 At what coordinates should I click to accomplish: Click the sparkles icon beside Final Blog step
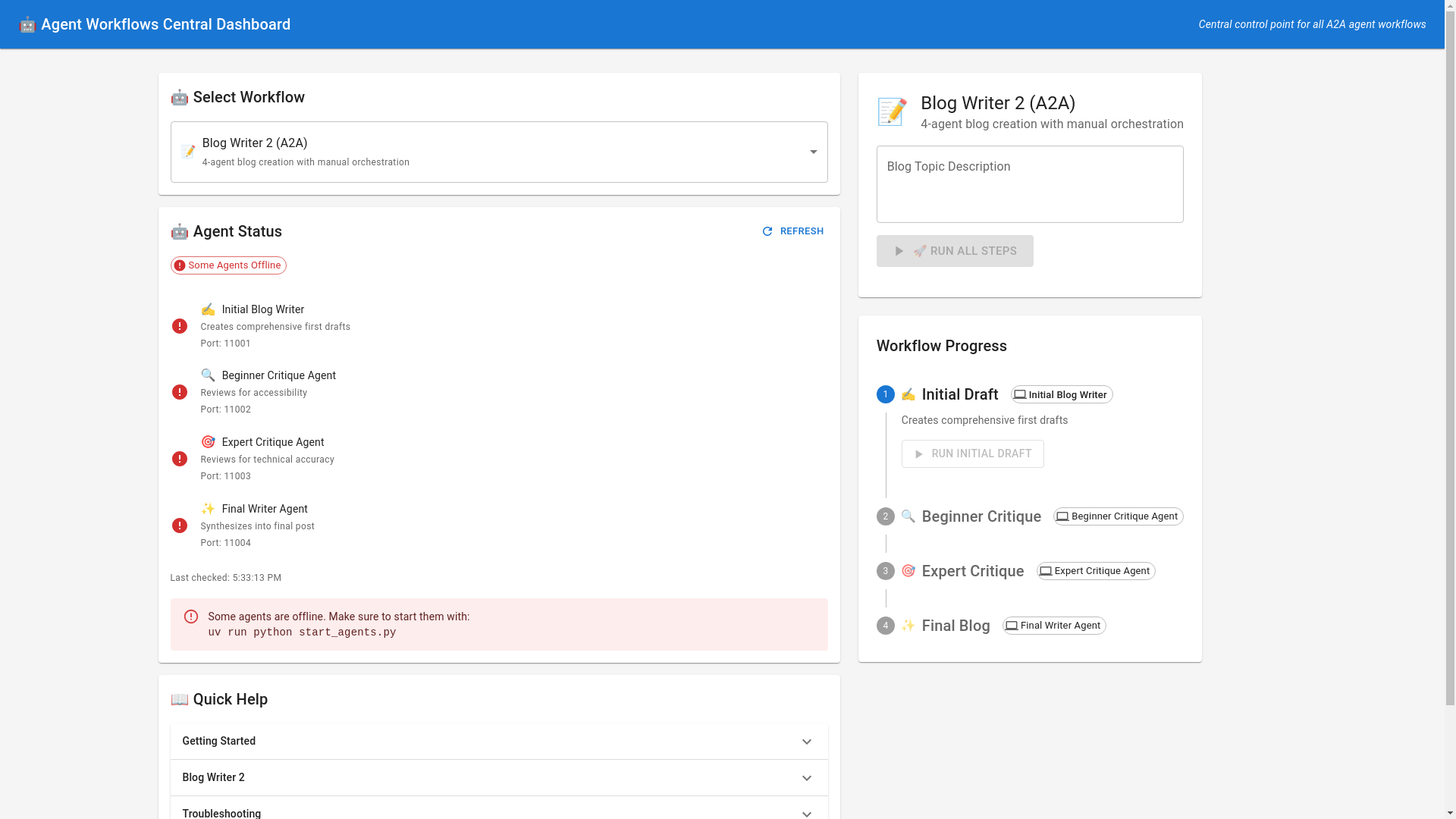pyautogui.click(x=908, y=626)
